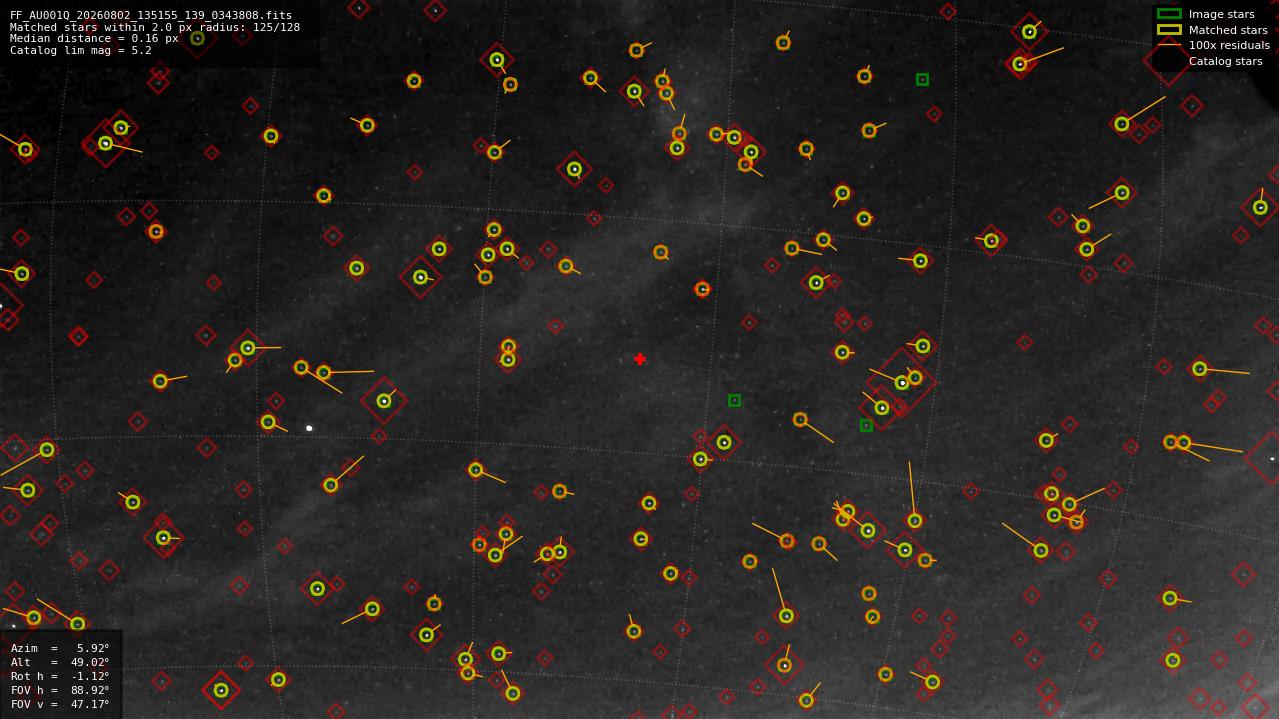
Task: Select the bright white unmarked star spot
Action: click(x=309, y=428)
